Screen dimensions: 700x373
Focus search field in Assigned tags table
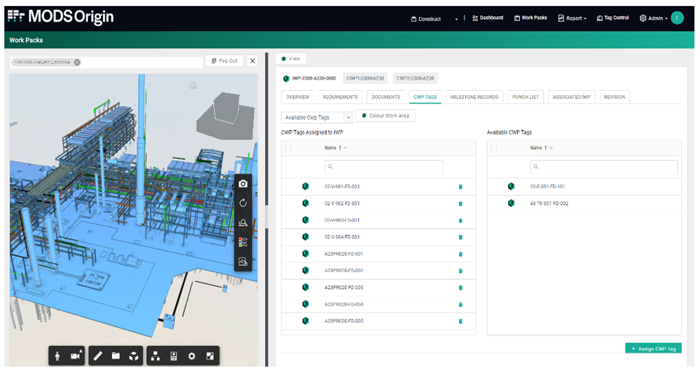[x=383, y=167]
